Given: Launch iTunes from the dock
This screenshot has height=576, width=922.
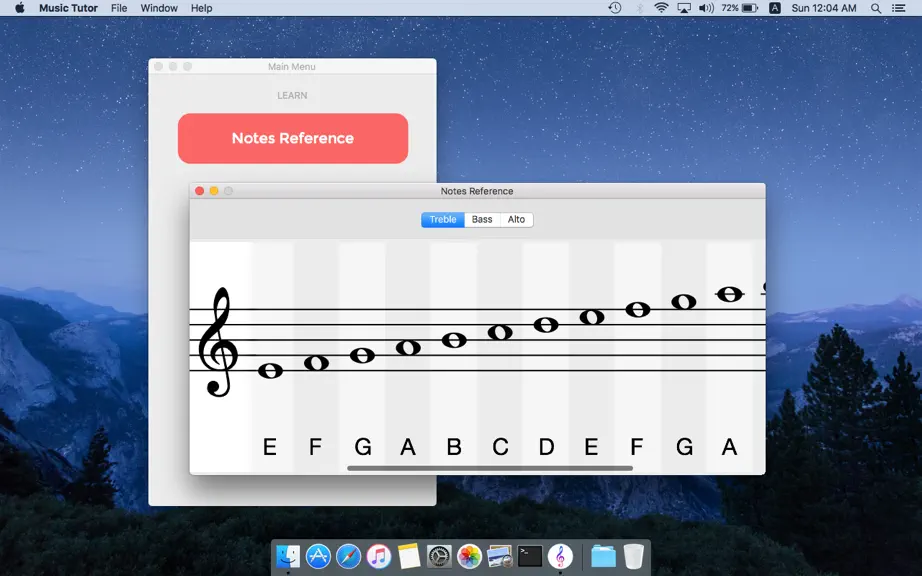Looking at the screenshot, I should tap(379, 556).
